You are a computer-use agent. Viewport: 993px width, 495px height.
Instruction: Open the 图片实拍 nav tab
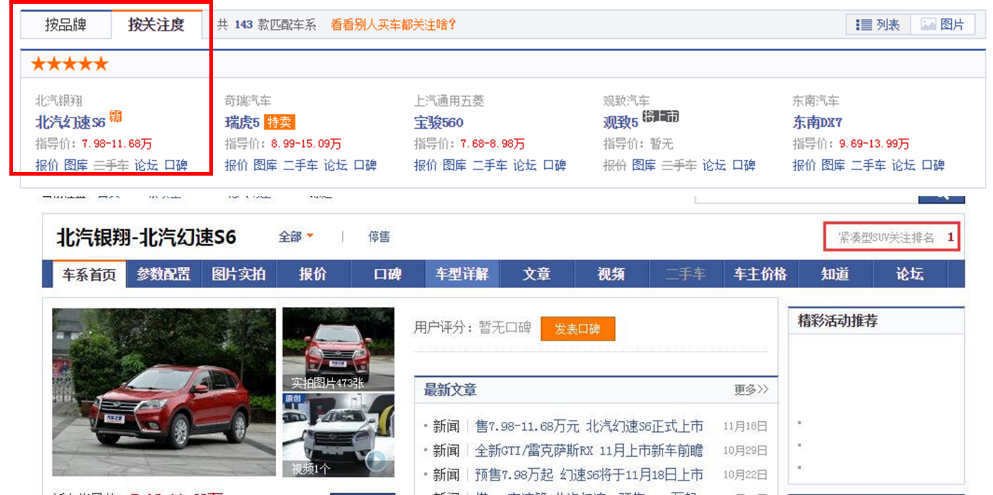pos(238,274)
